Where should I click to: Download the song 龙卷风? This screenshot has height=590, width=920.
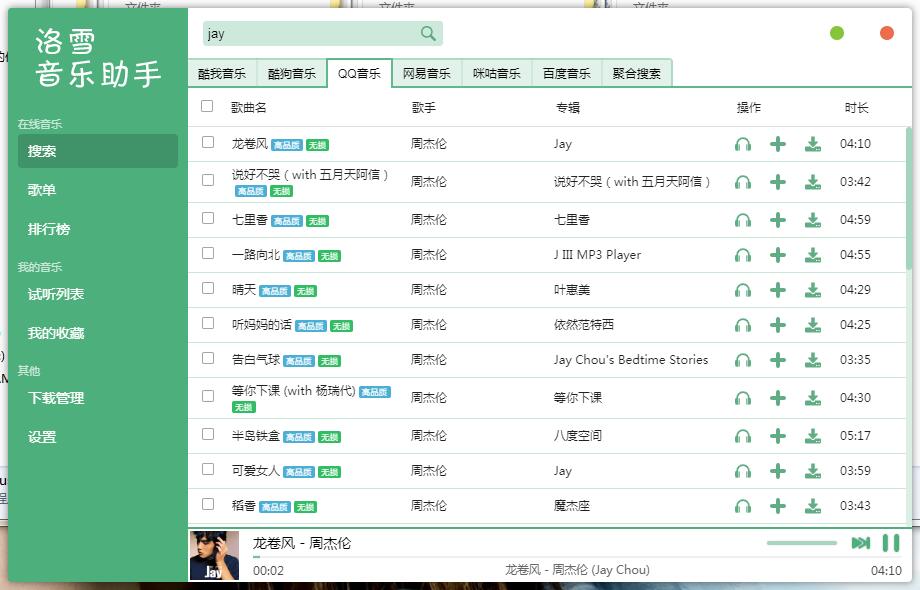[813, 144]
